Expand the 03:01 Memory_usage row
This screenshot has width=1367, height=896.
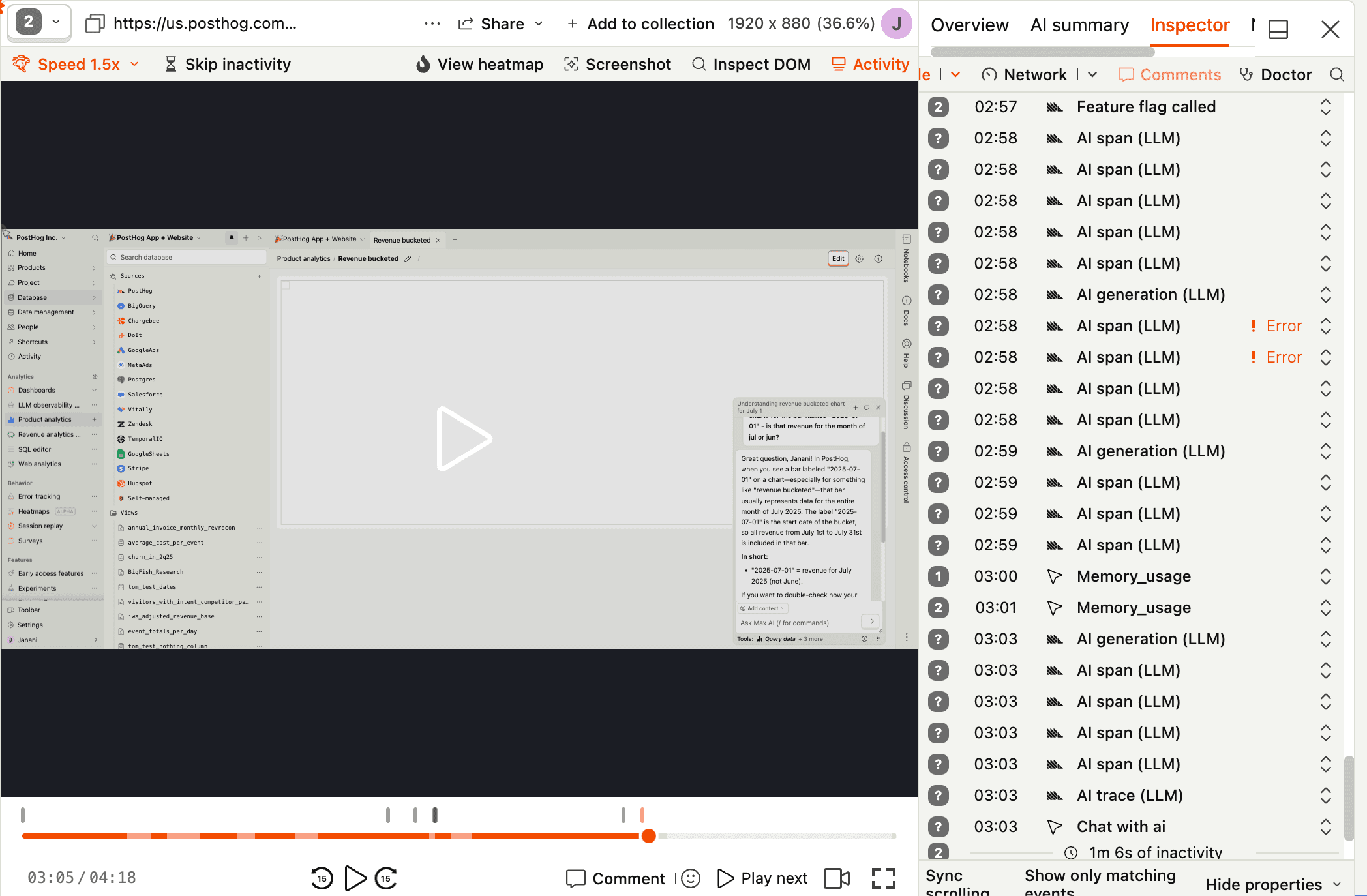tap(1325, 608)
